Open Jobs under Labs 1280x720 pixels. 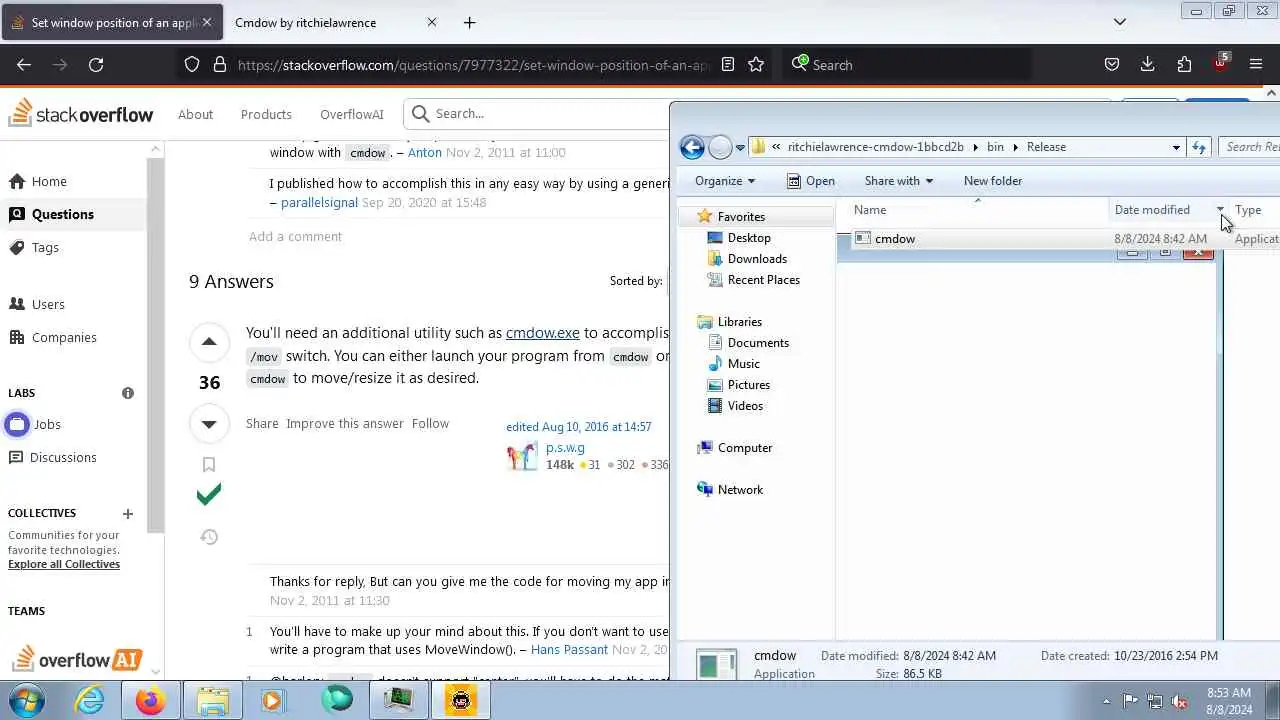point(47,424)
